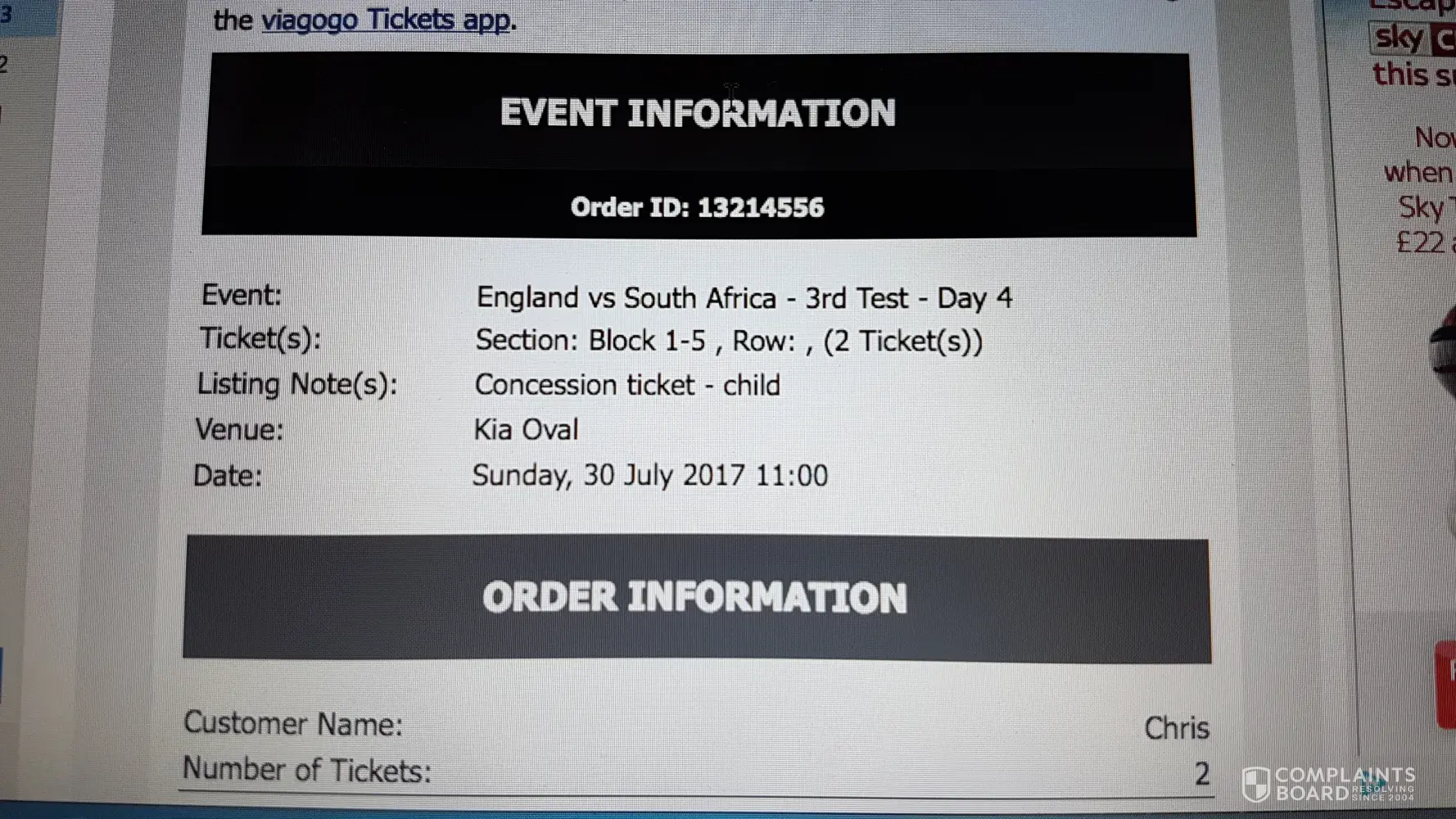Click the England vs South Africa event name
Image resolution: width=1456 pixels, height=819 pixels.
tap(744, 297)
